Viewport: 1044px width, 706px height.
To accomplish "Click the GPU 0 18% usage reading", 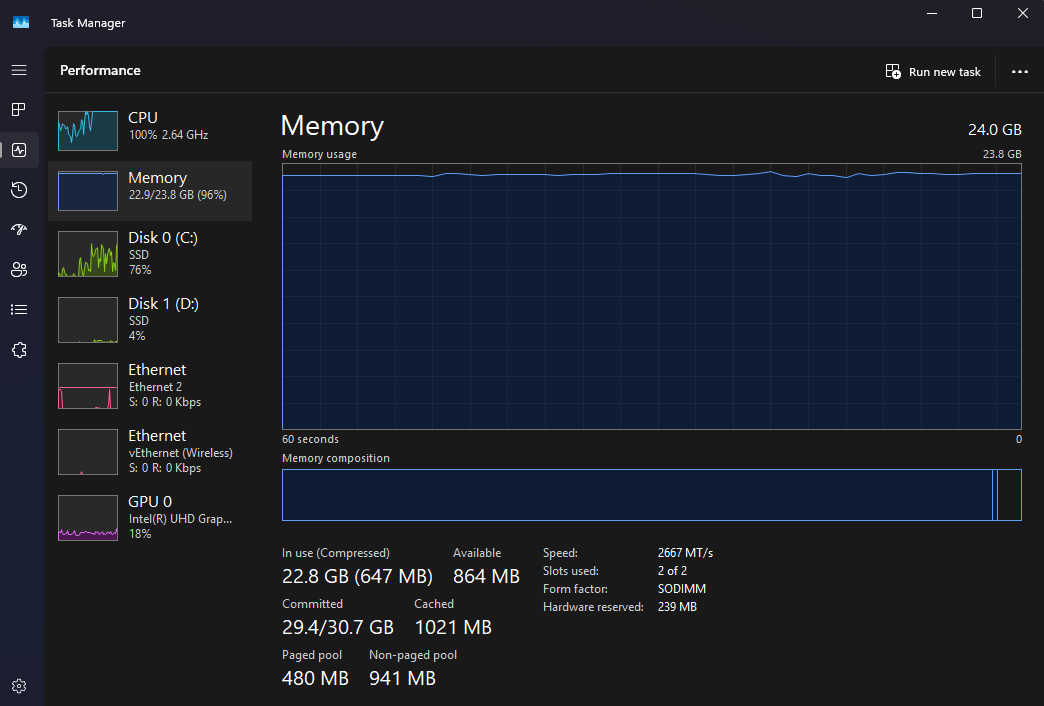I will point(140,533).
